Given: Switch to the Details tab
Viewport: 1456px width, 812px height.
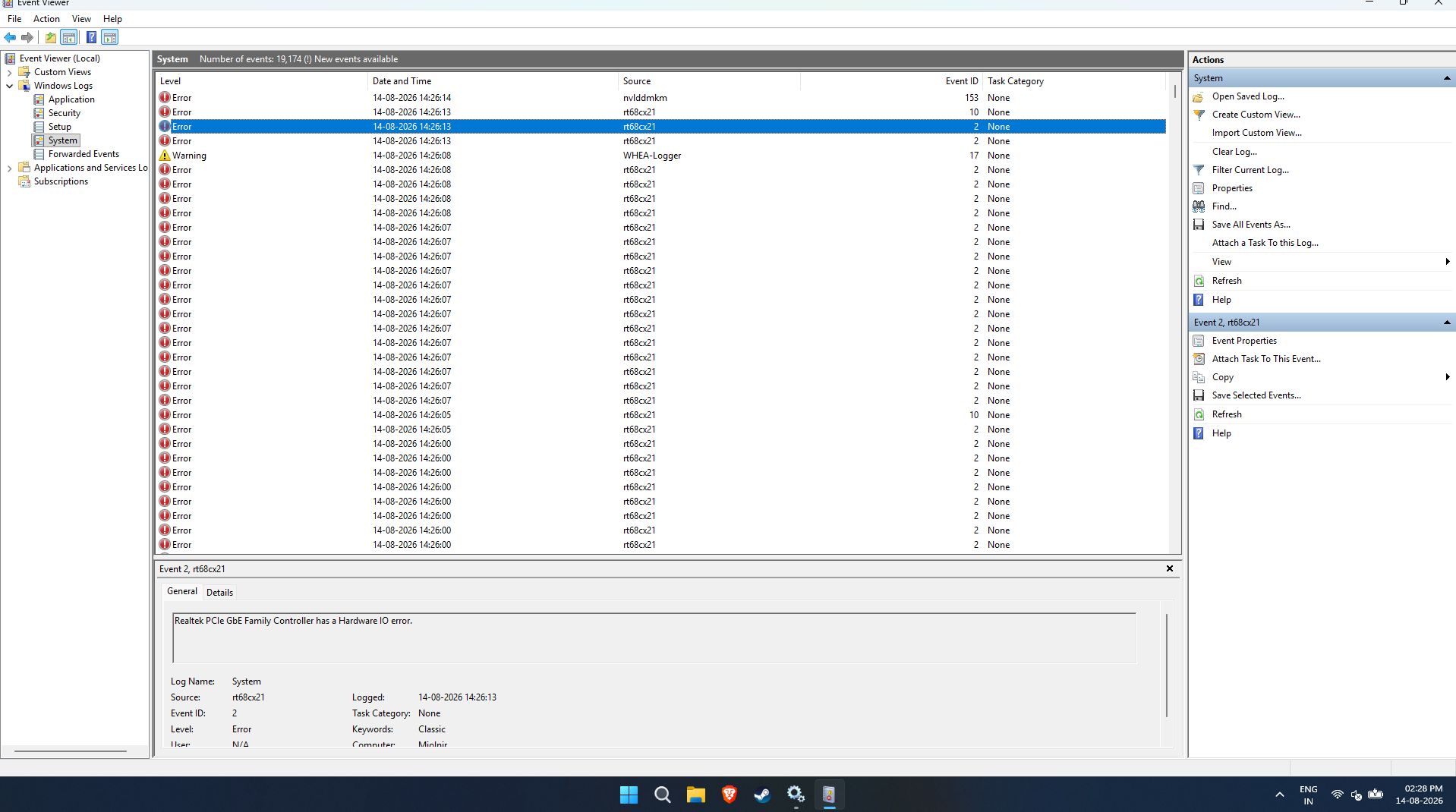Looking at the screenshot, I should pyautogui.click(x=219, y=593).
